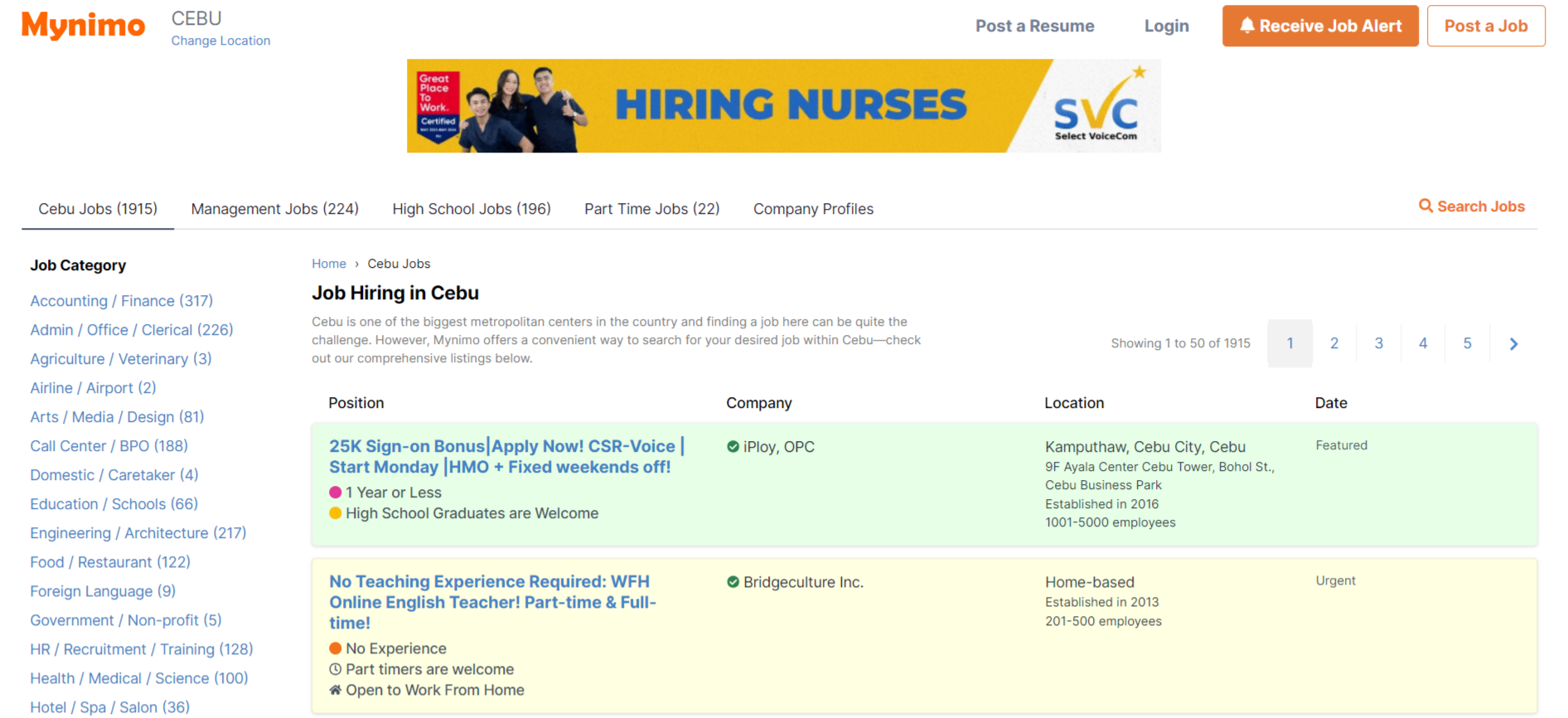Click the yellow dot beside High School Graduates

click(x=336, y=513)
